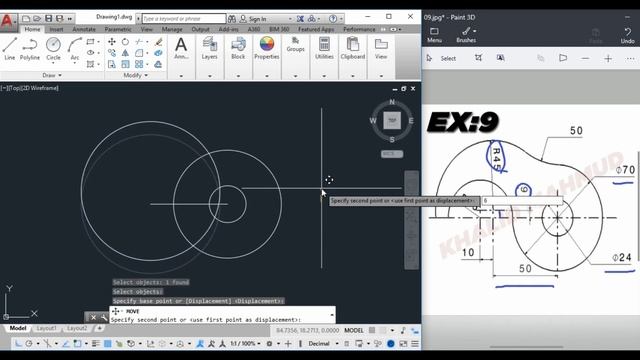Image resolution: width=640 pixels, height=360 pixels.
Task: Open the Parametric ribbon tab
Action: [x=118, y=29]
